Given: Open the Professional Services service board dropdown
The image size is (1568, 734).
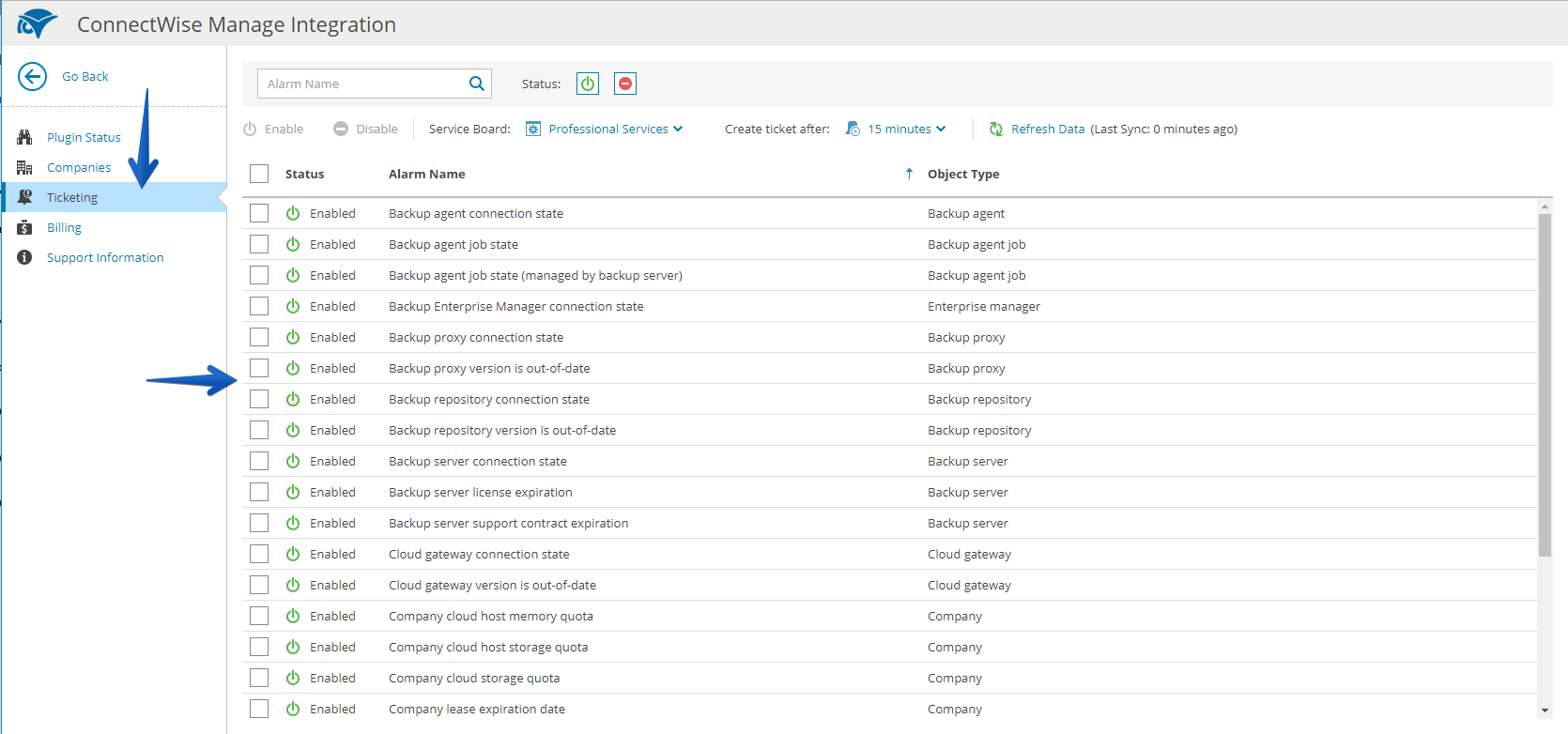Looking at the screenshot, I should 616,129.
